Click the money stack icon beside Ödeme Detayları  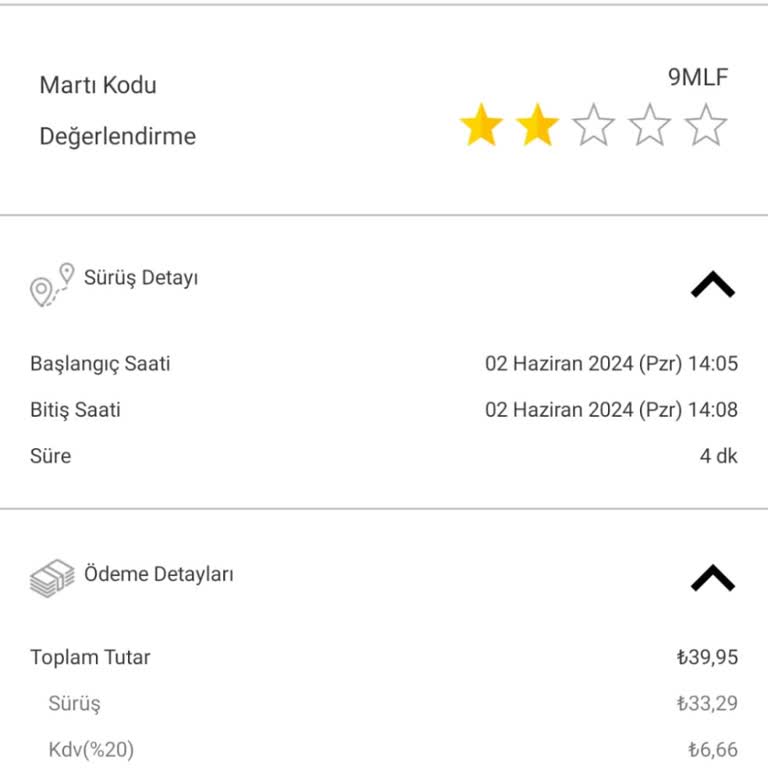pos(52,578)
